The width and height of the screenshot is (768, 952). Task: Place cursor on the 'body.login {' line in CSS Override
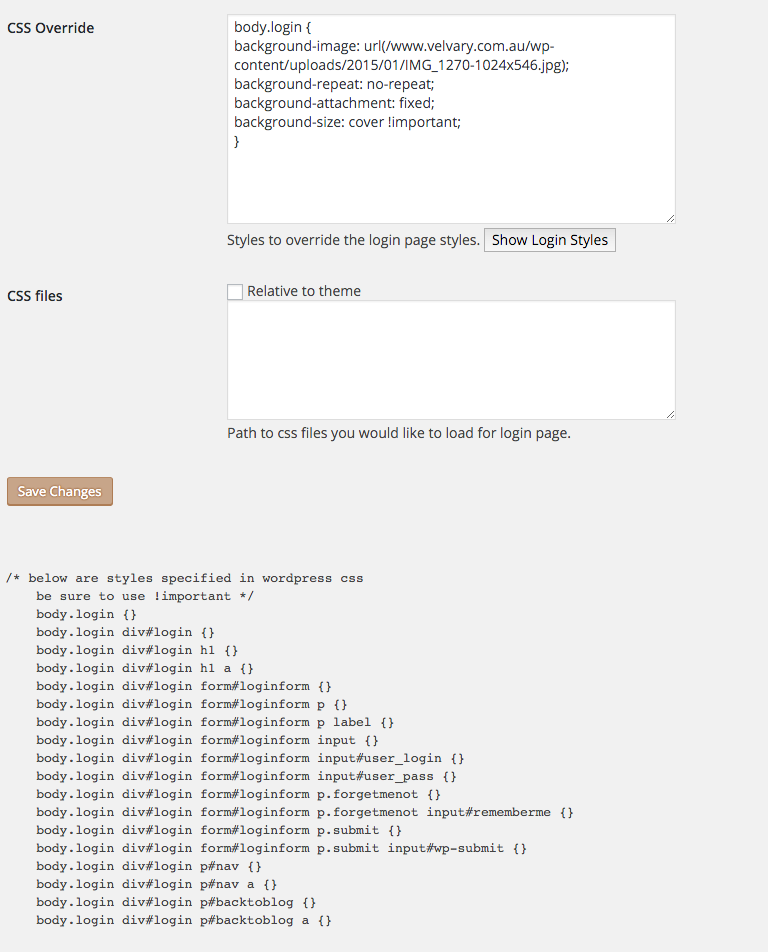click(x=273, y=27)
